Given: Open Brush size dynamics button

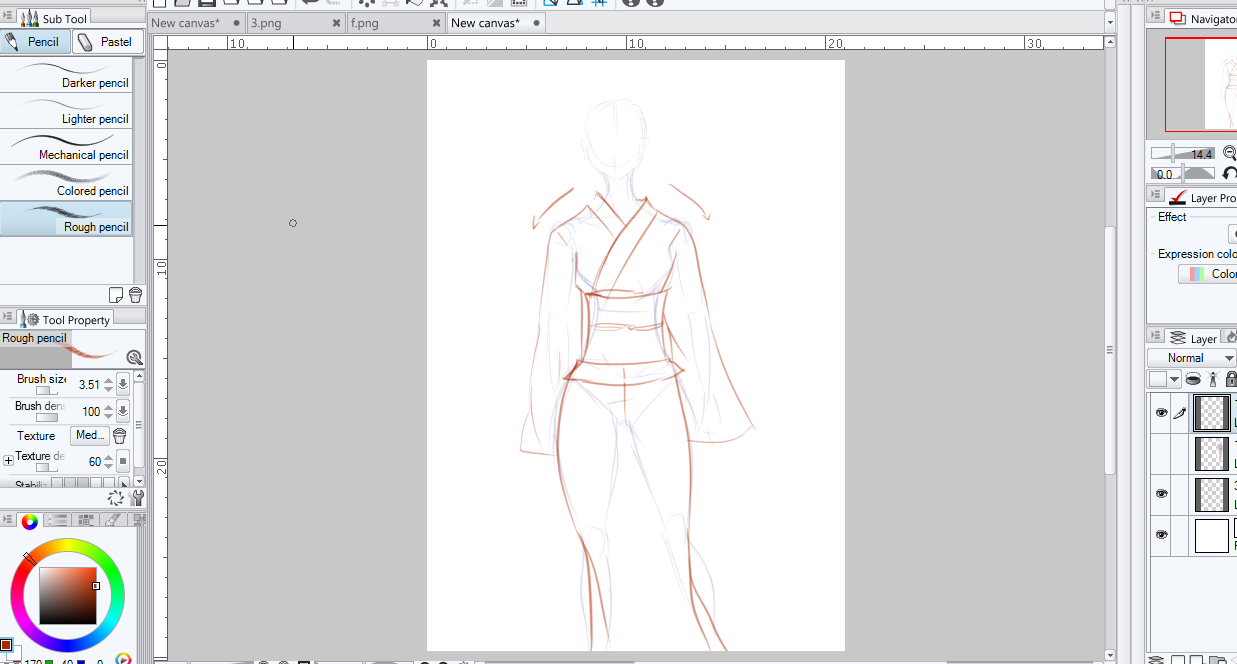Looking at the screenshot, I should (x=123, y=384).
